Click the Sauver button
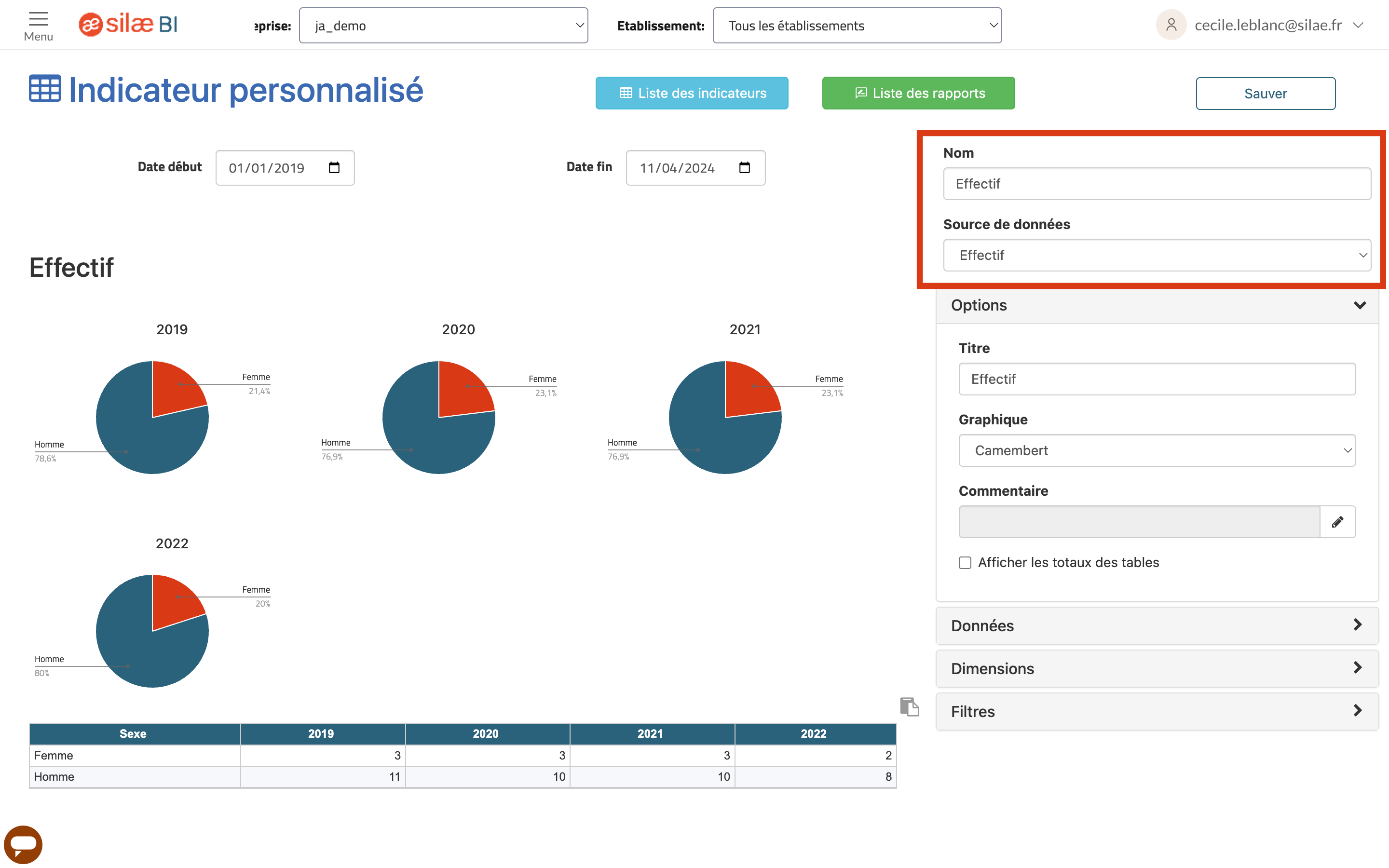The image size is (1389, 868). [x=1265, y=94]
